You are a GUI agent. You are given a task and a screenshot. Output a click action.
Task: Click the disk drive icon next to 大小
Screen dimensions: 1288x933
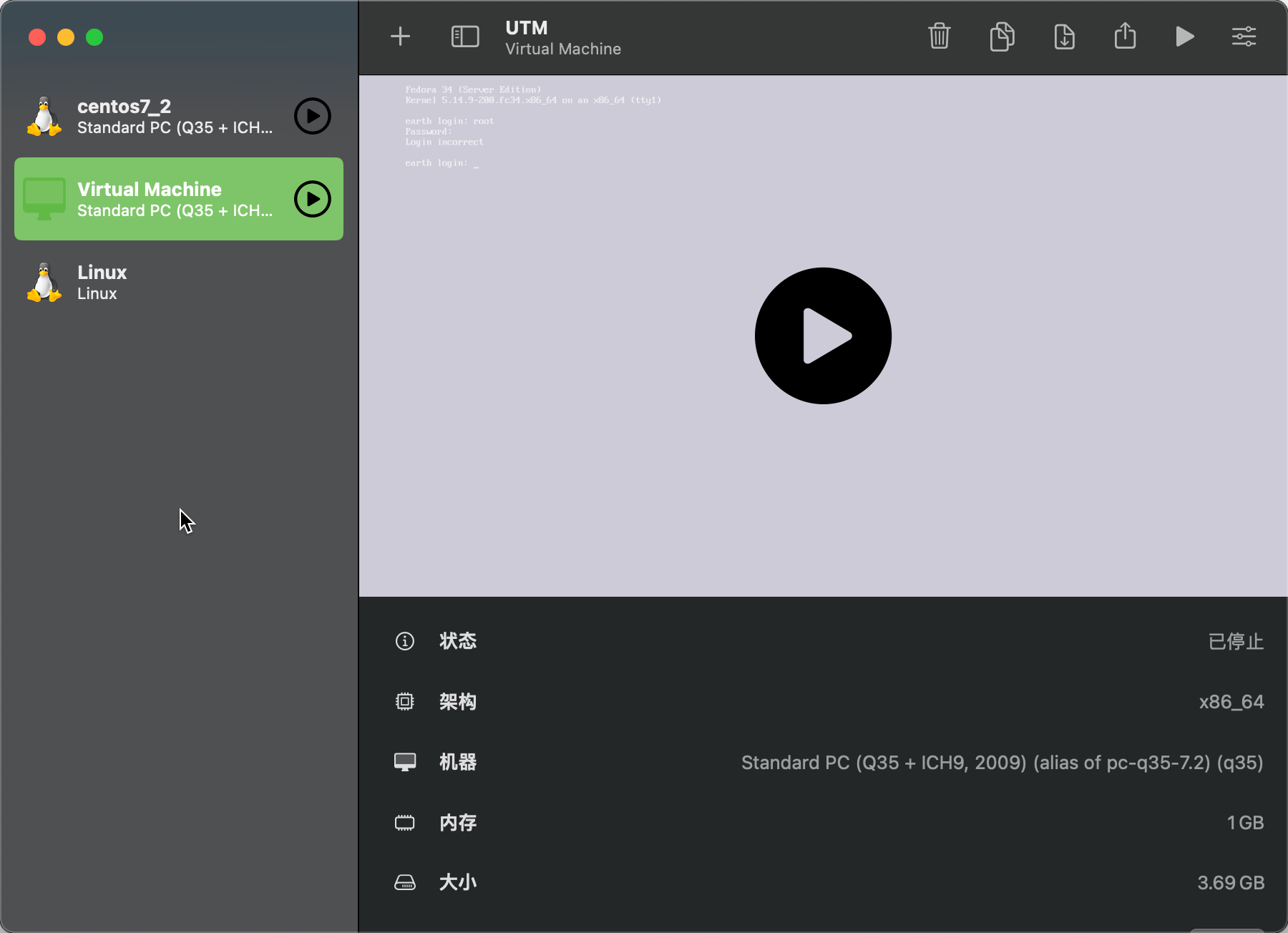coord(405,883)
